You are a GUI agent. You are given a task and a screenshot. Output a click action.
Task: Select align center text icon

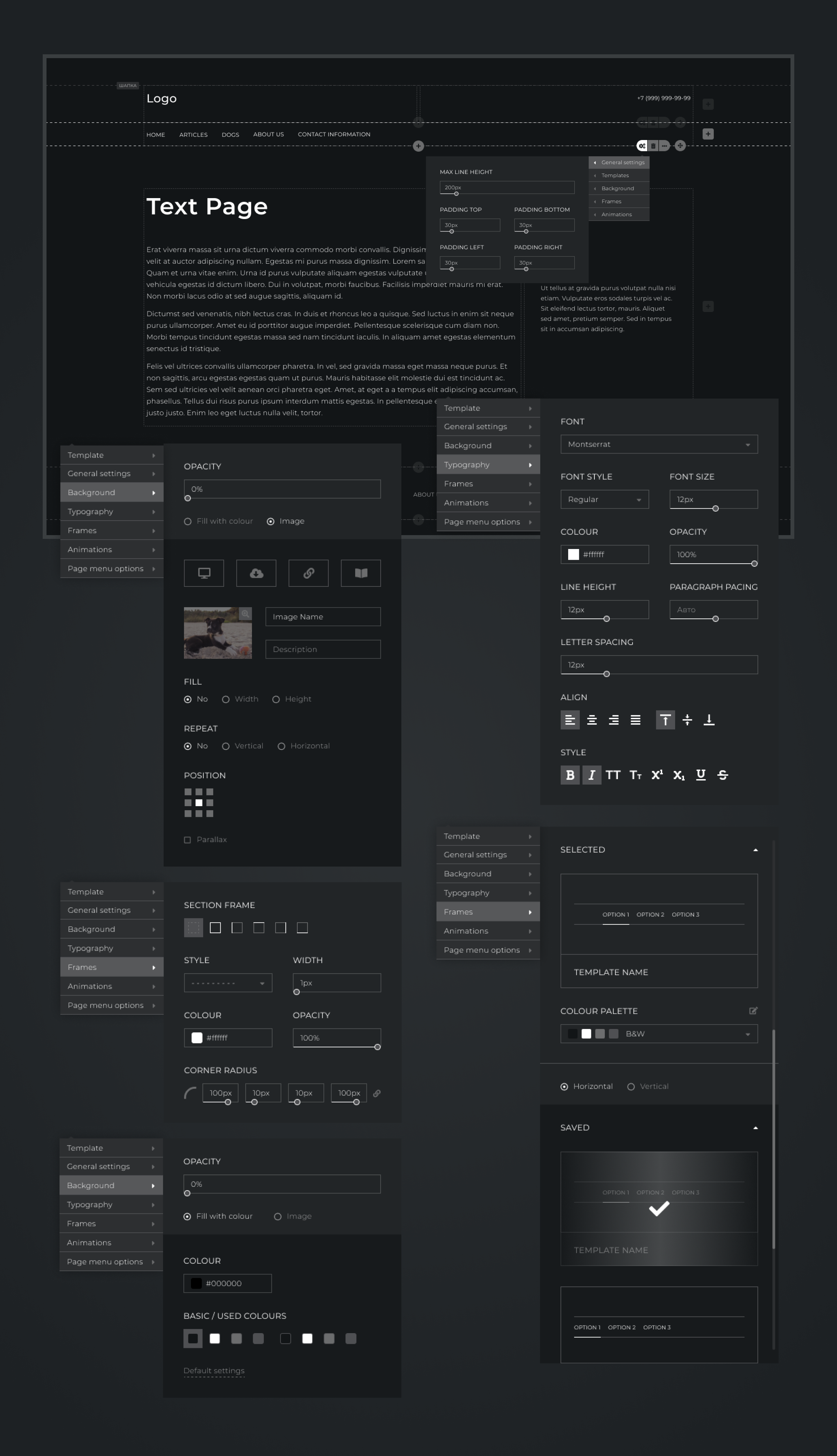click(x=591, y=720)
